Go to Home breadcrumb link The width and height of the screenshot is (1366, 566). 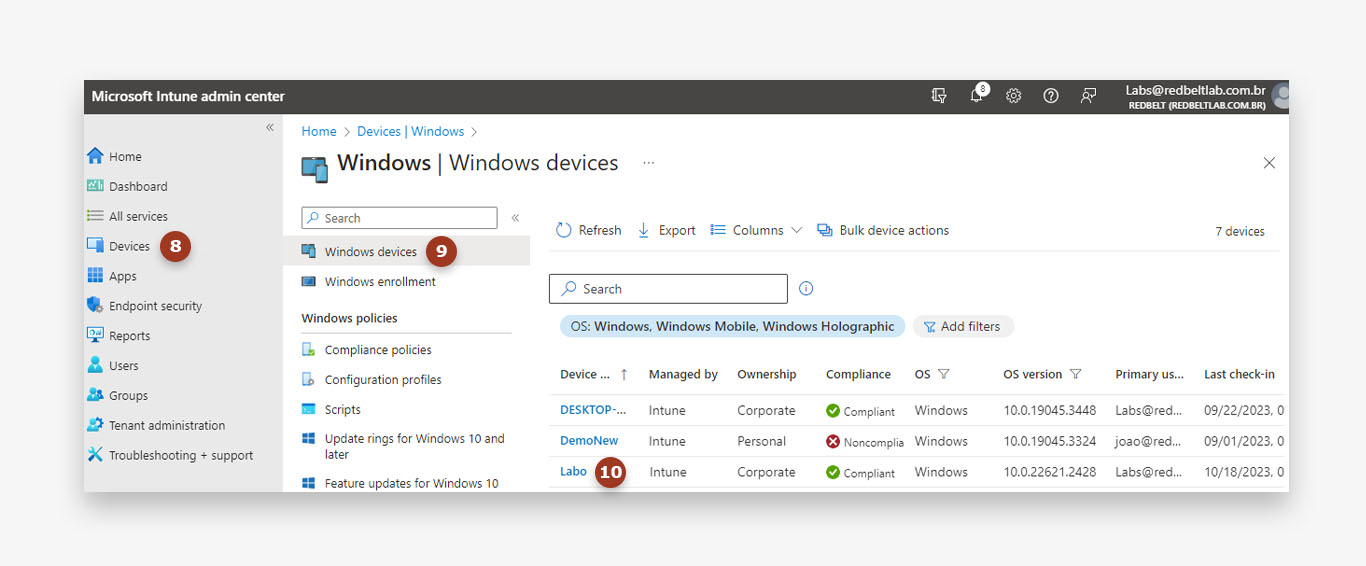coord(319,131)
